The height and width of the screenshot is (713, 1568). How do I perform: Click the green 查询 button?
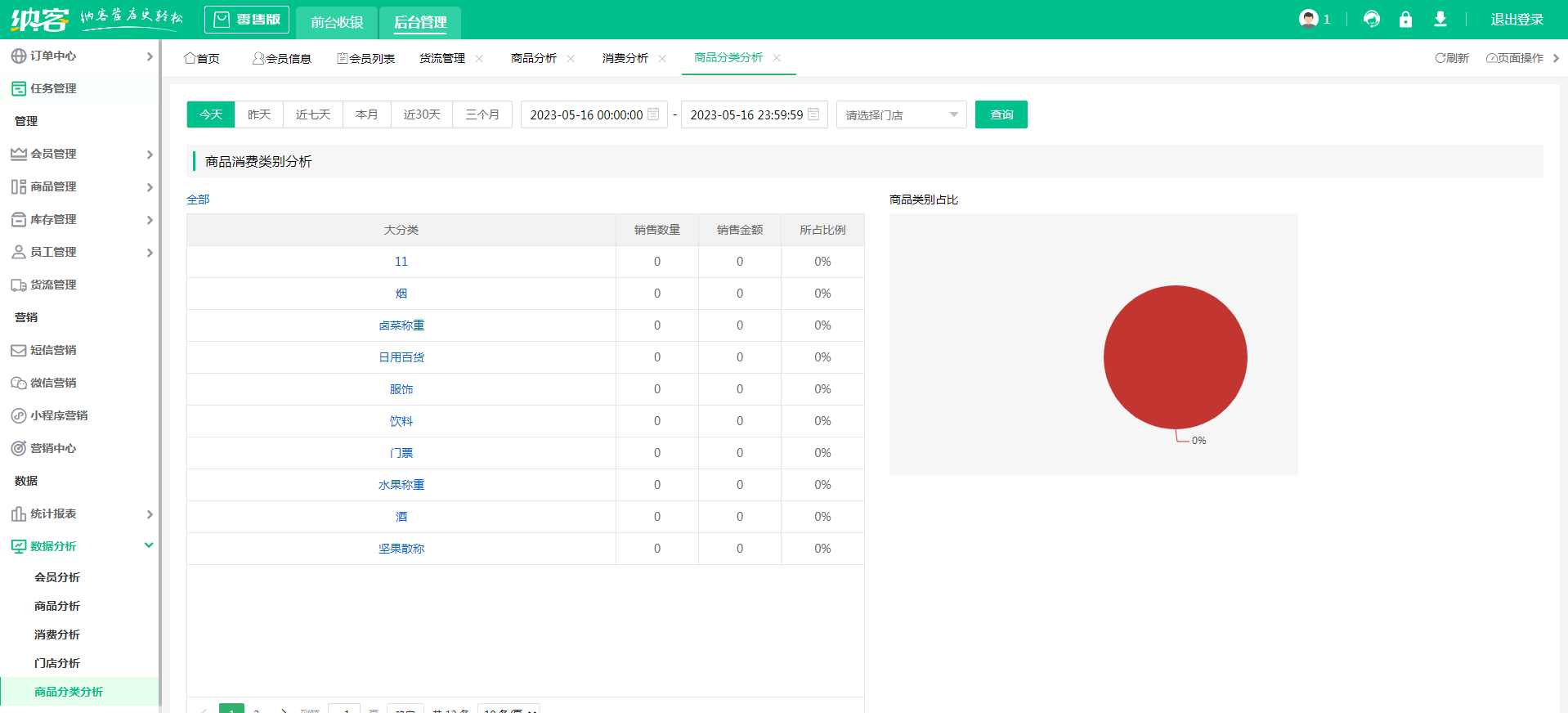coord(1001,114)
